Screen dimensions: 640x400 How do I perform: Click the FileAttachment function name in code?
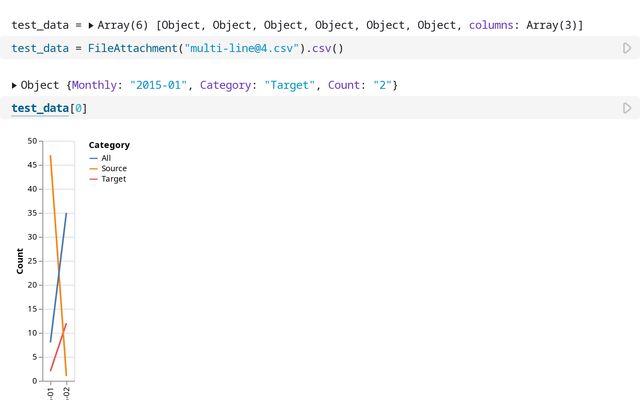coord(120,48)
